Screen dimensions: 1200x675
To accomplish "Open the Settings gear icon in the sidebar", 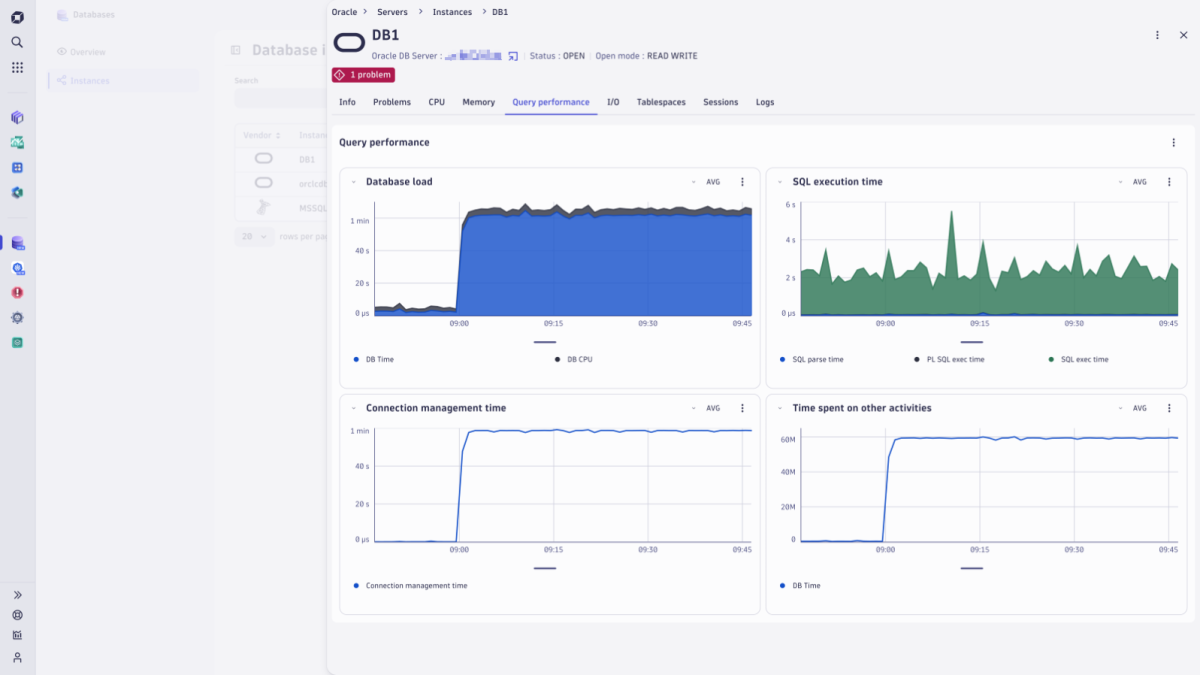I will [16, 318].
